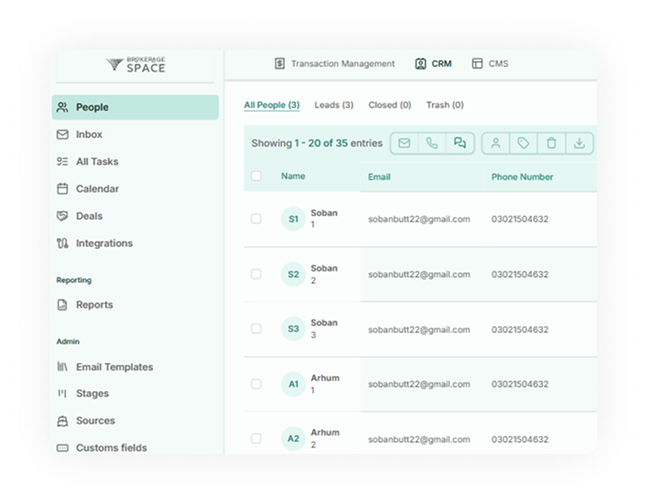Click the chat message toolbar icon
The image size is (647, 504).
coord(460,143)
